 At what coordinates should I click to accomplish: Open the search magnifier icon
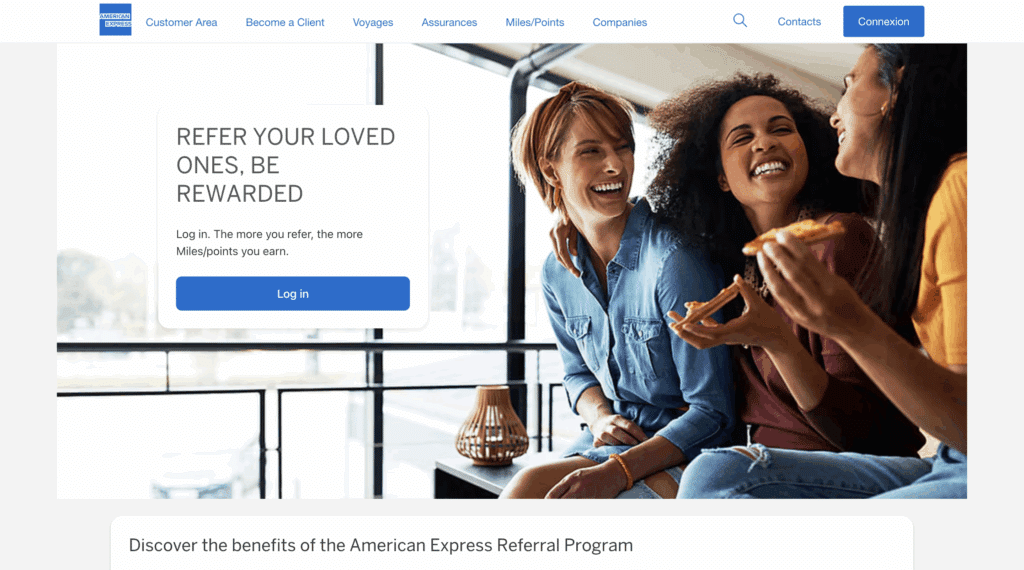click(x=740, y=20)
